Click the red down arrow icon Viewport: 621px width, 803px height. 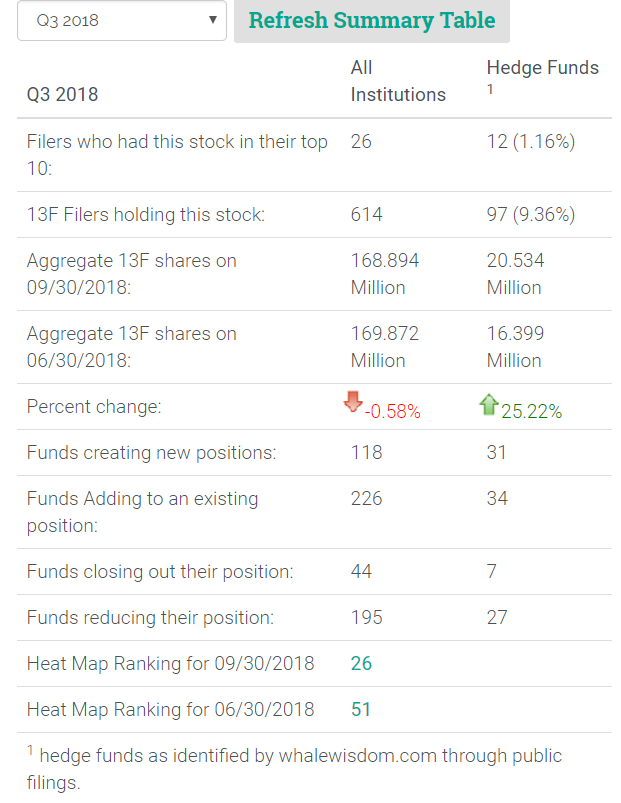pyautogui.click(x=353, y=403)
